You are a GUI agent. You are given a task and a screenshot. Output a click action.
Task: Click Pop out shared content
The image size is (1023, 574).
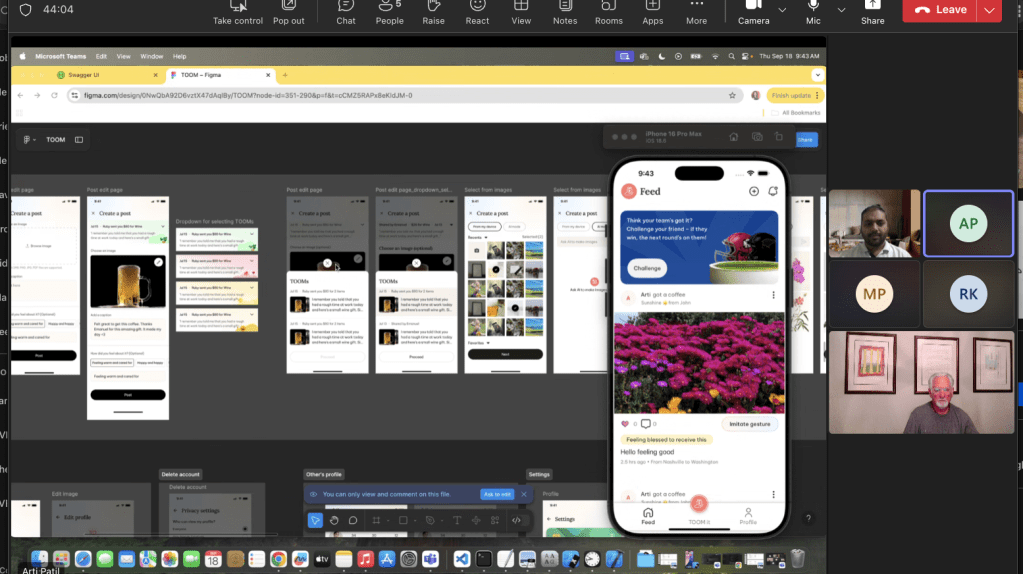(288, 11)
